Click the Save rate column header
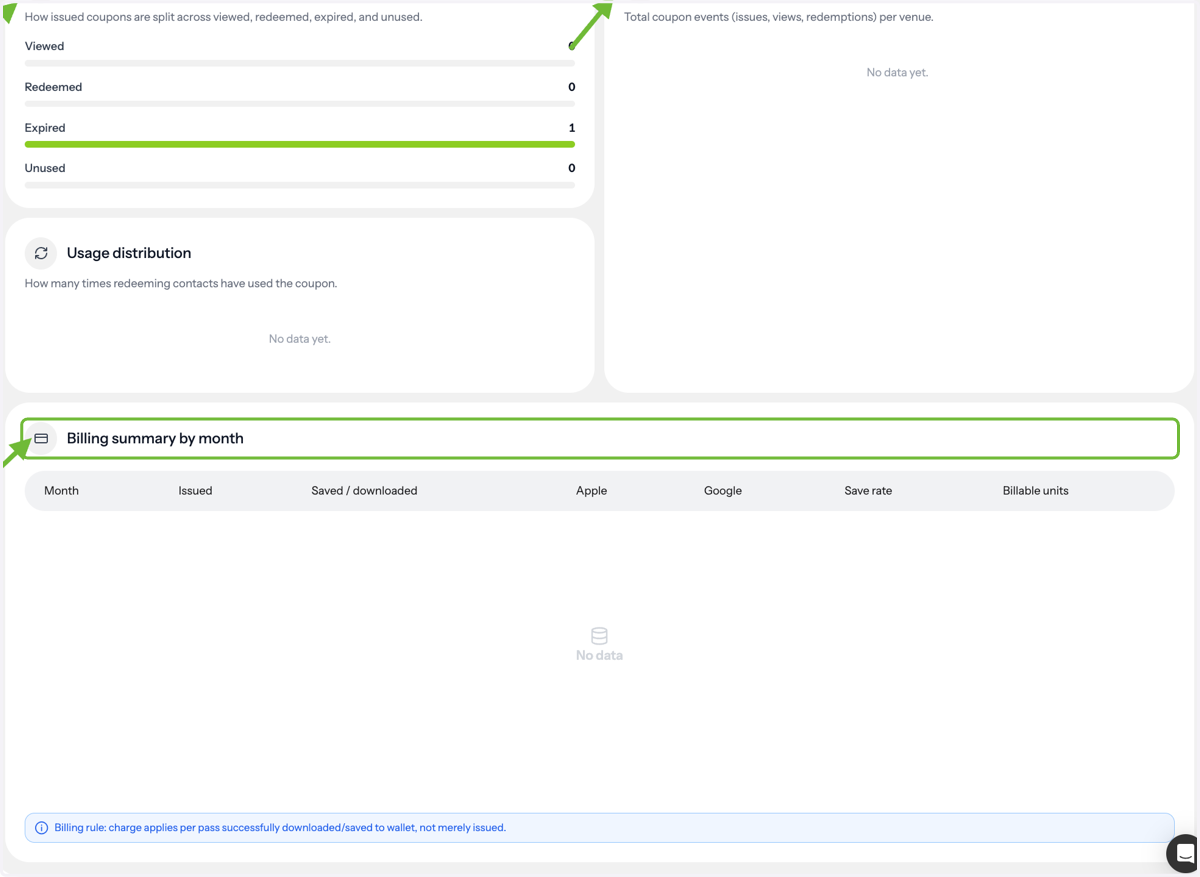Viewport: 1200px width, 877px height. (868, 491)
